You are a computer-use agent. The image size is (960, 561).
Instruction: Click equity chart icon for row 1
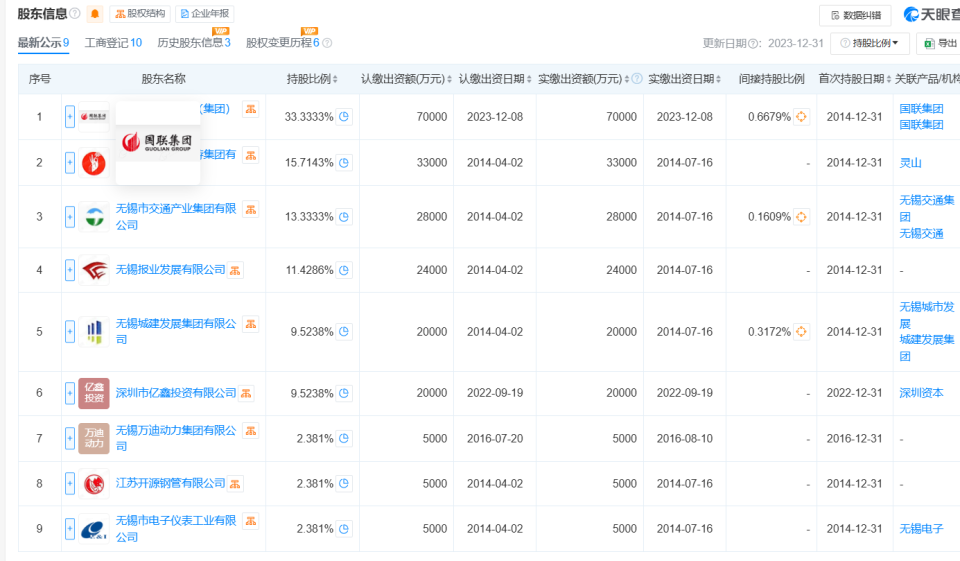(x=250, y=109)
